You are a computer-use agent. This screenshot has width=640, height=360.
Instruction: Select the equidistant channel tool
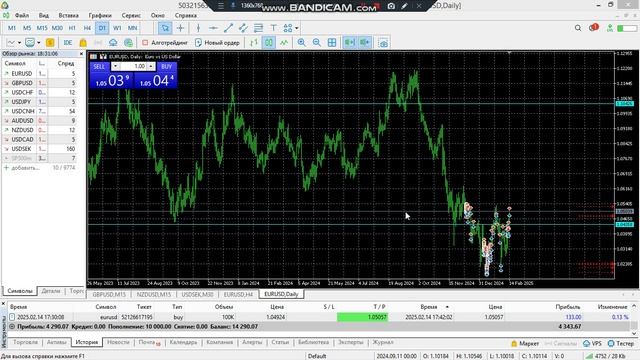(243, 28)
